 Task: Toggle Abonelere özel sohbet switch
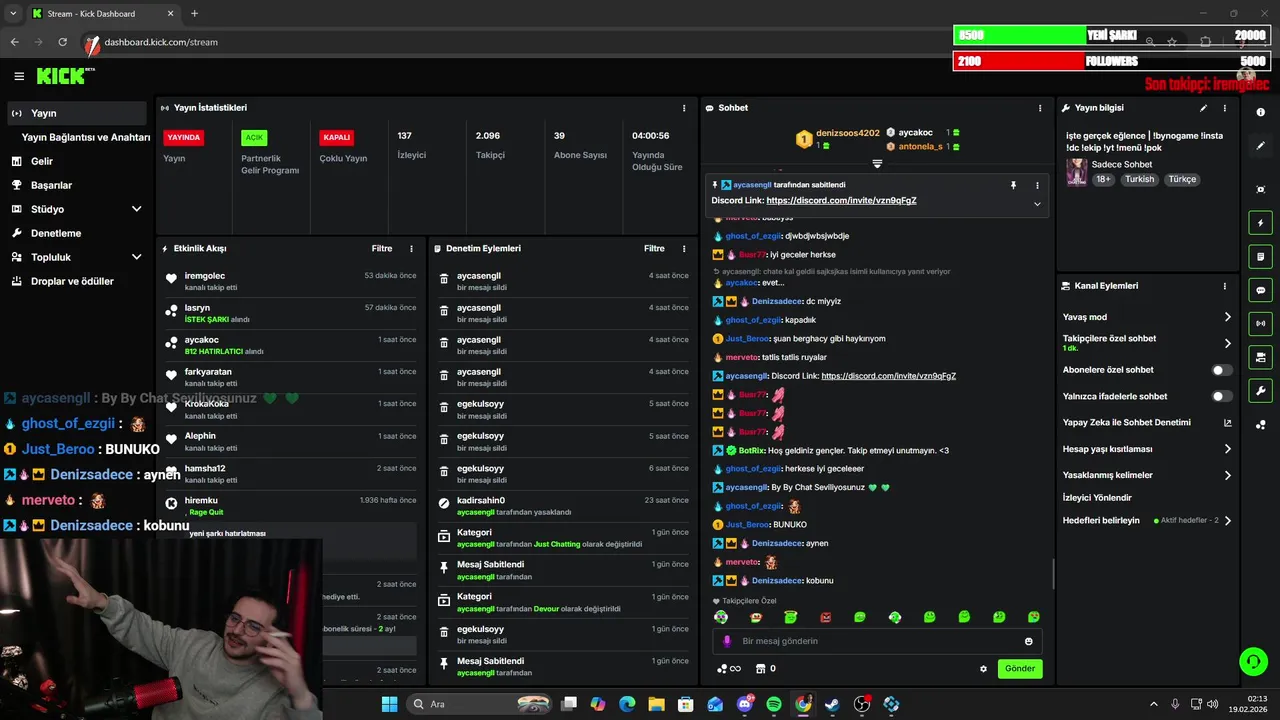point(1222,370)
